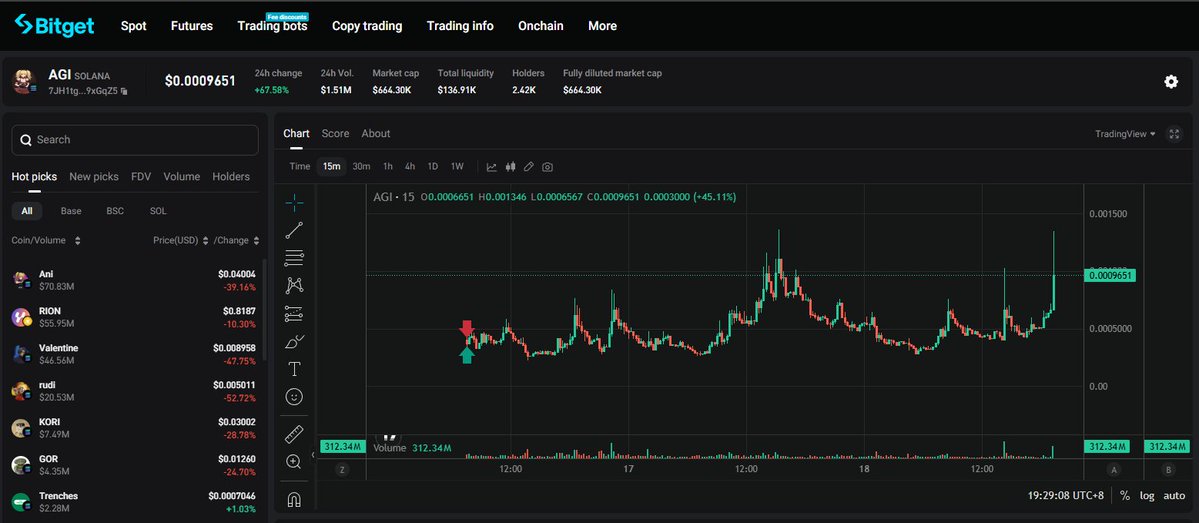This screenshot has height=523, width=1199.
Task: Select the Hot picks tab
Action: pyautogui.click(x=34, y=177)
